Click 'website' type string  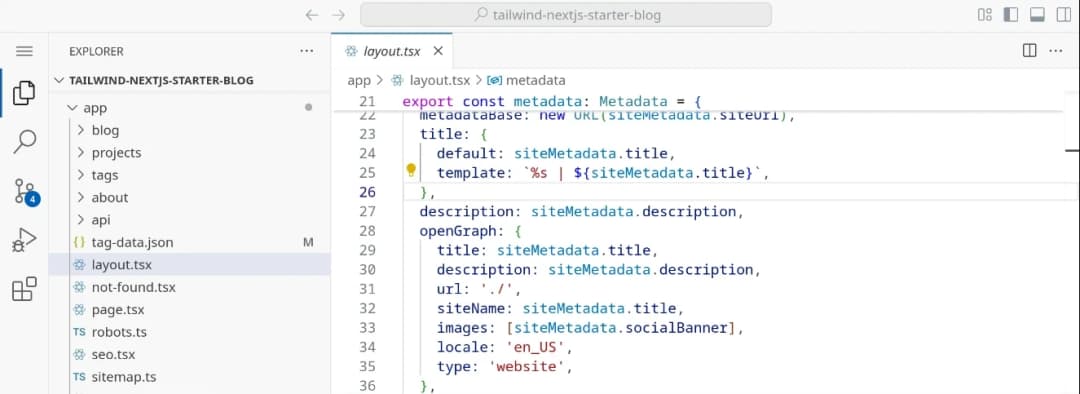click(x=526, y=366)
